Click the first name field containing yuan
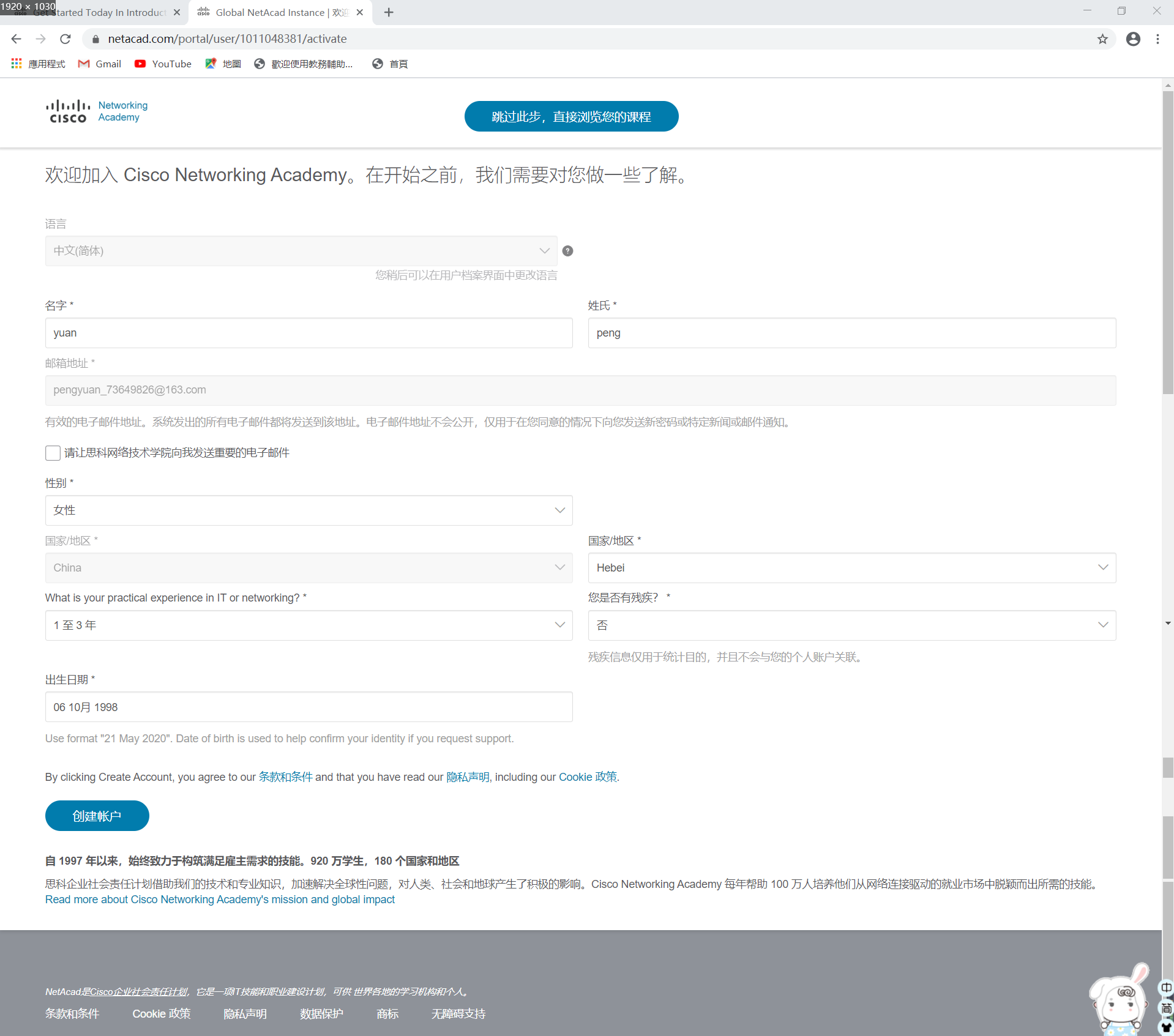Image resolution: width=1174 pixels, height=1036 pixels. coord(308,333)
